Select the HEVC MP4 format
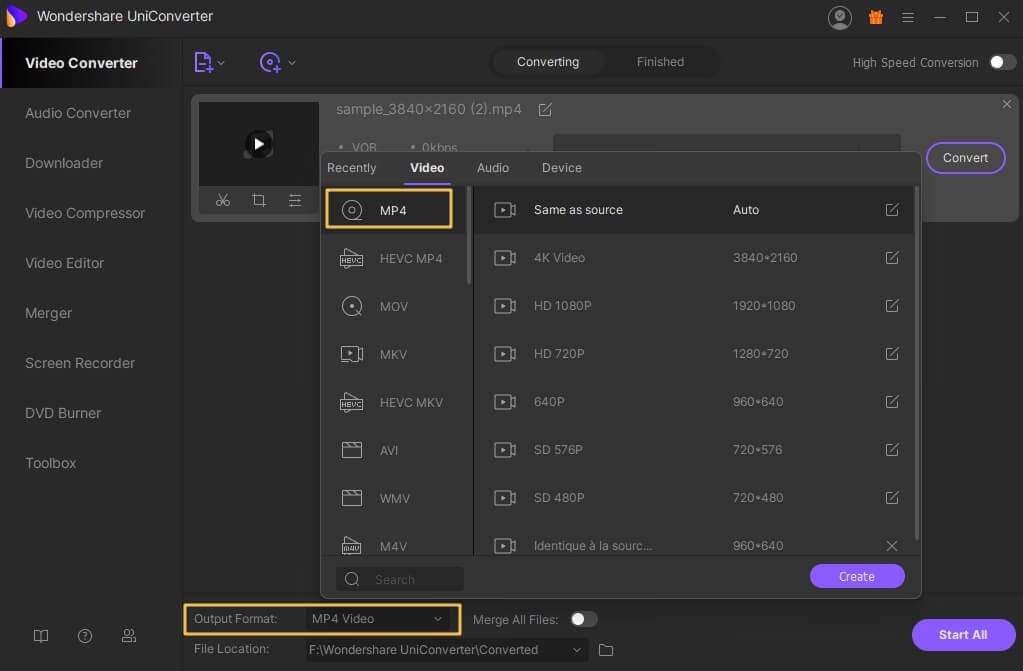 395,258
